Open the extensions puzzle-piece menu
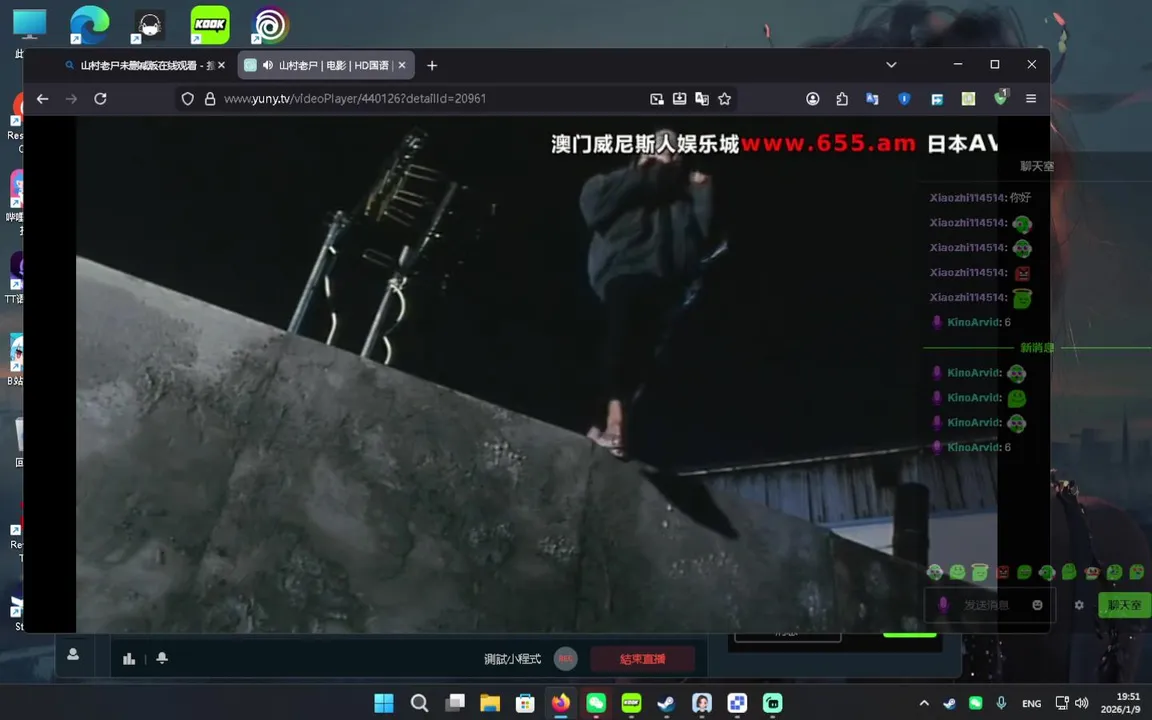The image size is (1152, 720). pyautogui.click(x=842, y=98)
